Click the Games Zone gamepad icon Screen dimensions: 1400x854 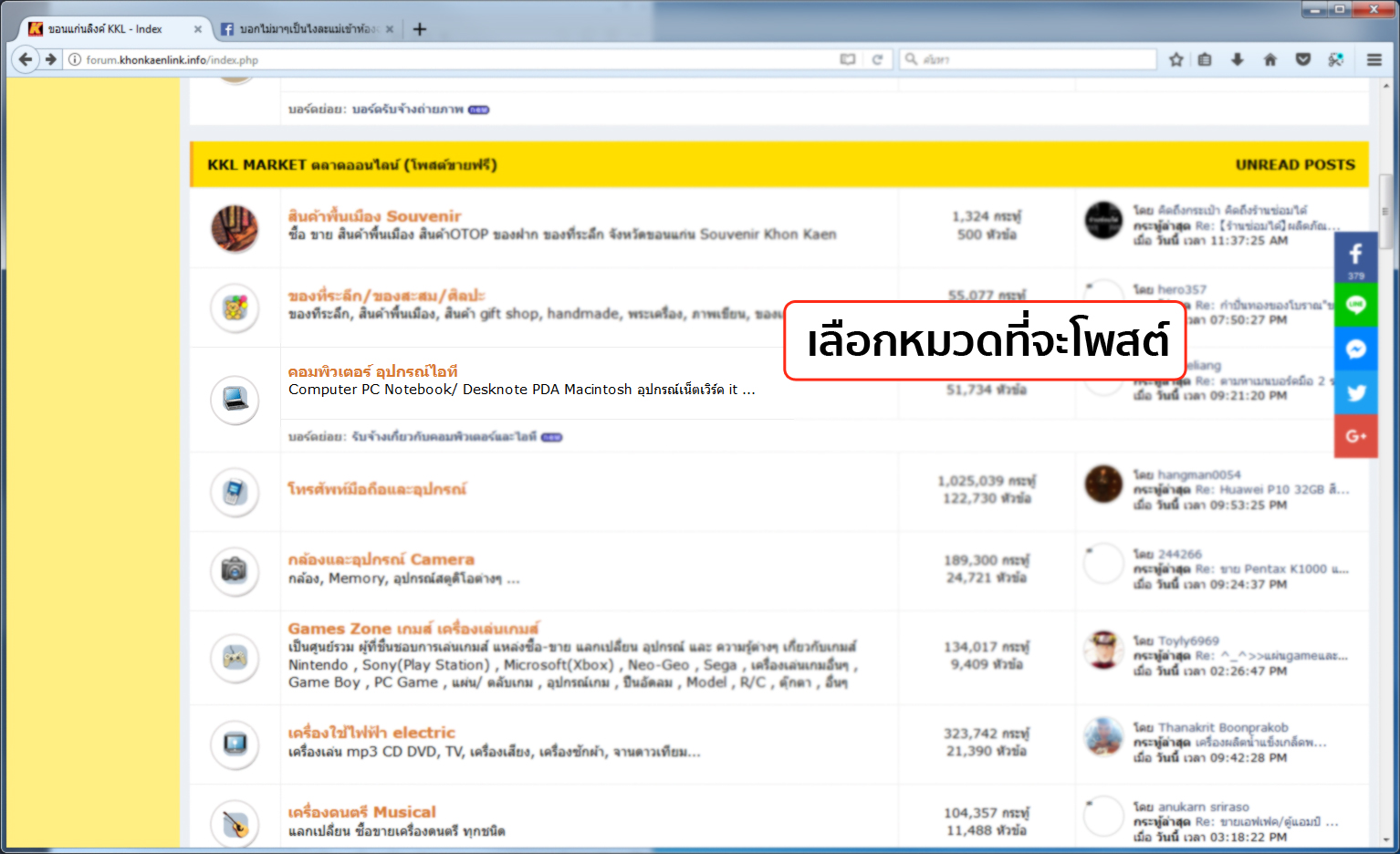235,657
